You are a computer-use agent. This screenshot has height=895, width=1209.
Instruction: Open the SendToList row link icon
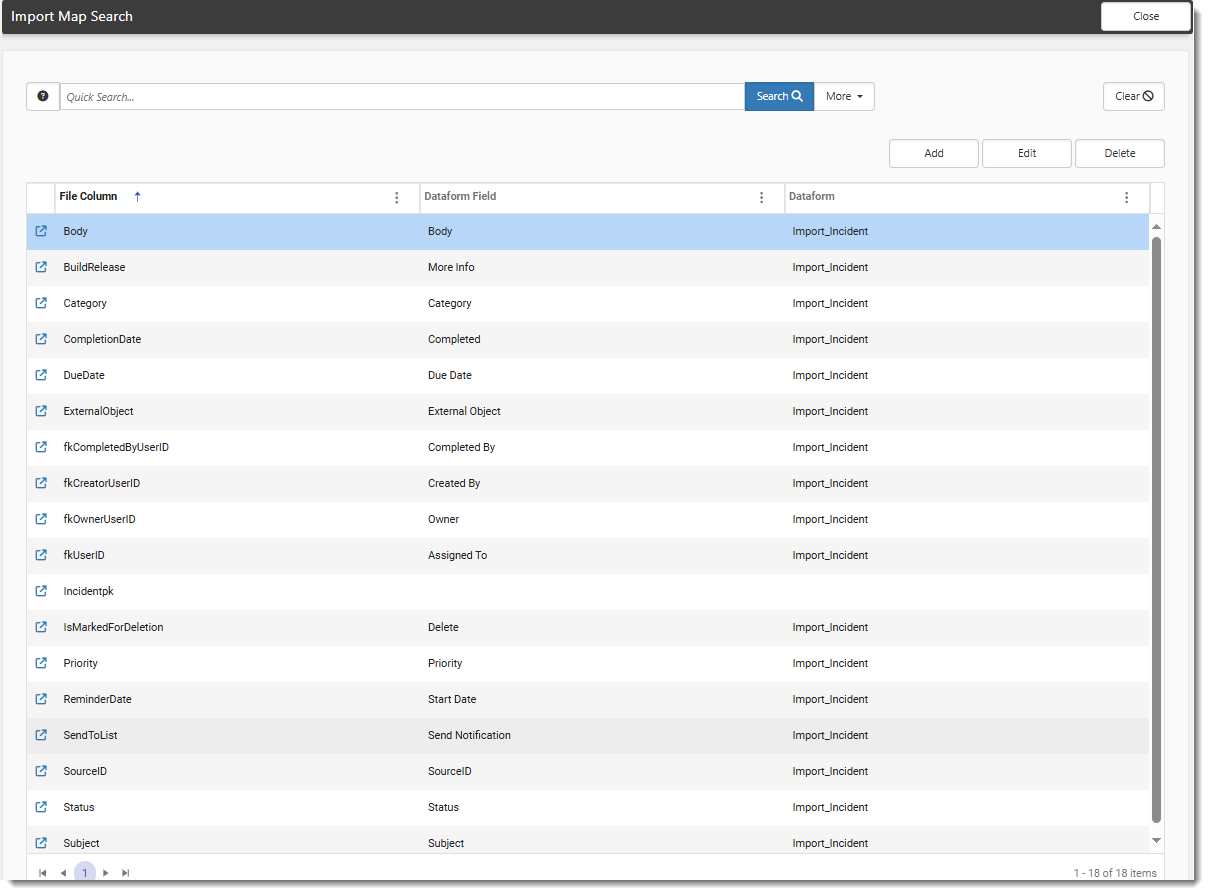click(x=41, y=735)
